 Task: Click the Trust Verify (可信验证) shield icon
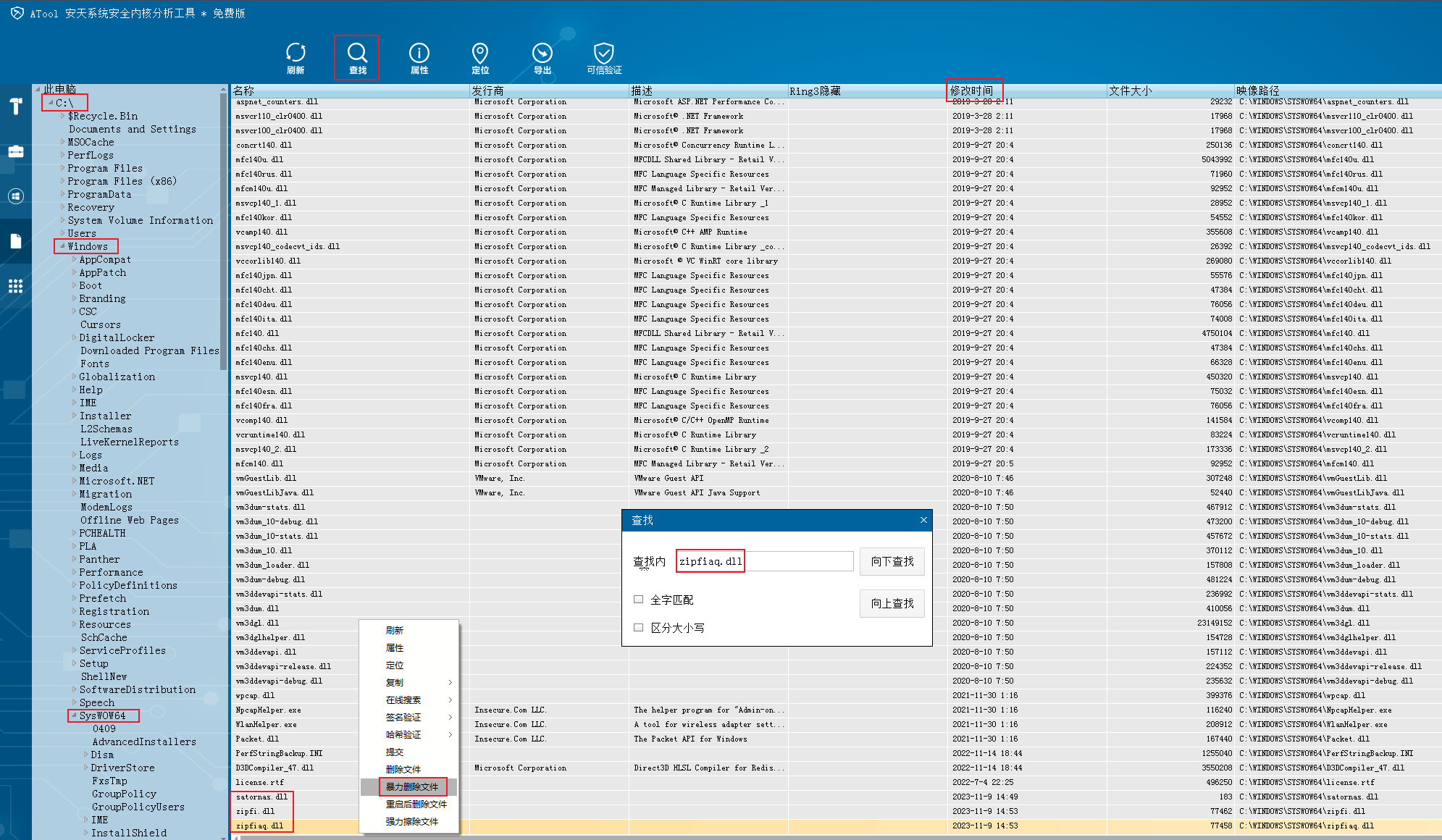603,54
